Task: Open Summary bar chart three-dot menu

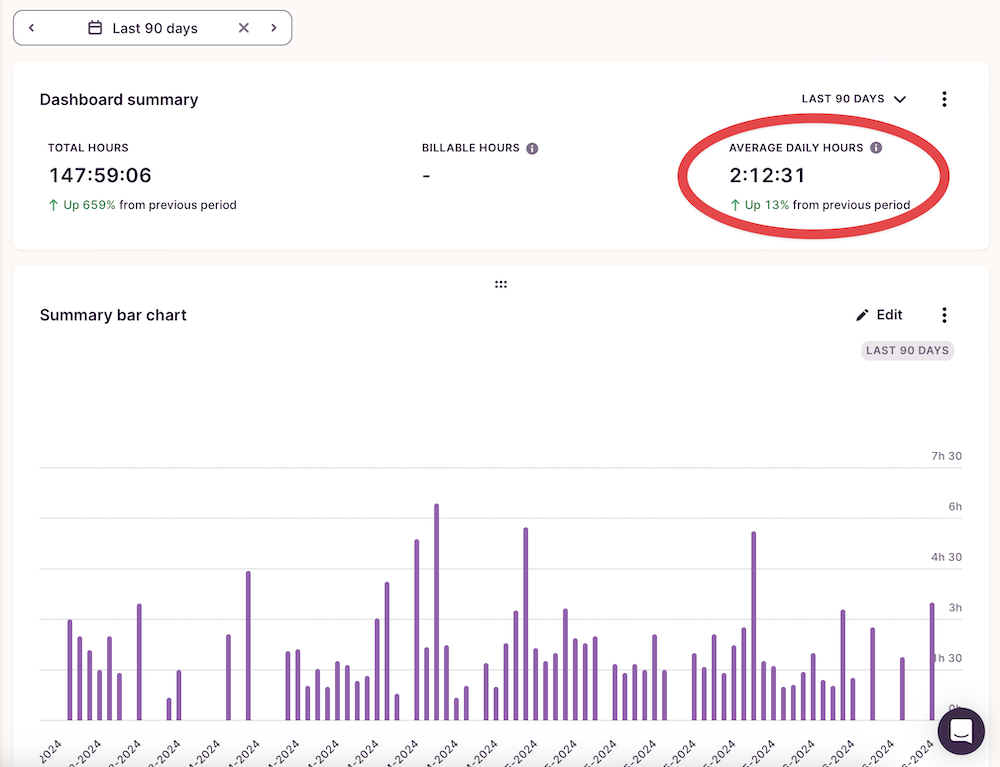Action: click(944, 315)
